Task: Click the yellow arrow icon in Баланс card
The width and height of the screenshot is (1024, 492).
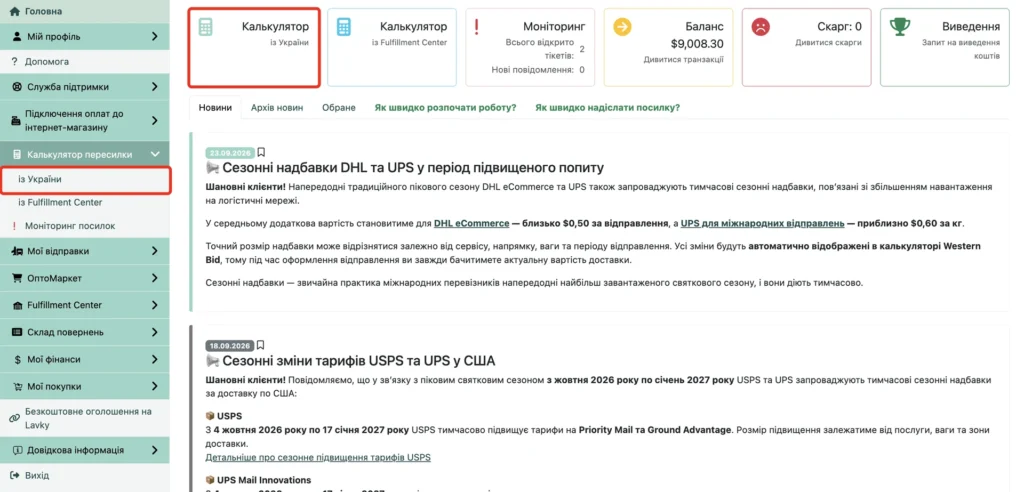Action: tap(622, 27)
